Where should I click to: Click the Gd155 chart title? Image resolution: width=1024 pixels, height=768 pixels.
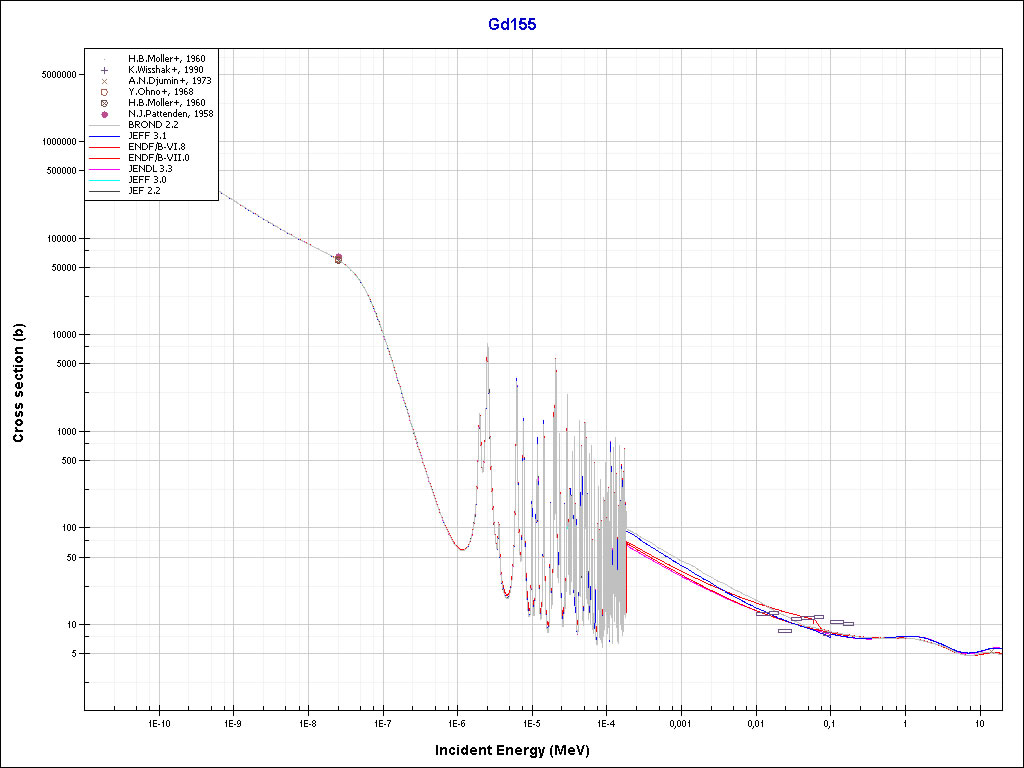coord(511,24)
